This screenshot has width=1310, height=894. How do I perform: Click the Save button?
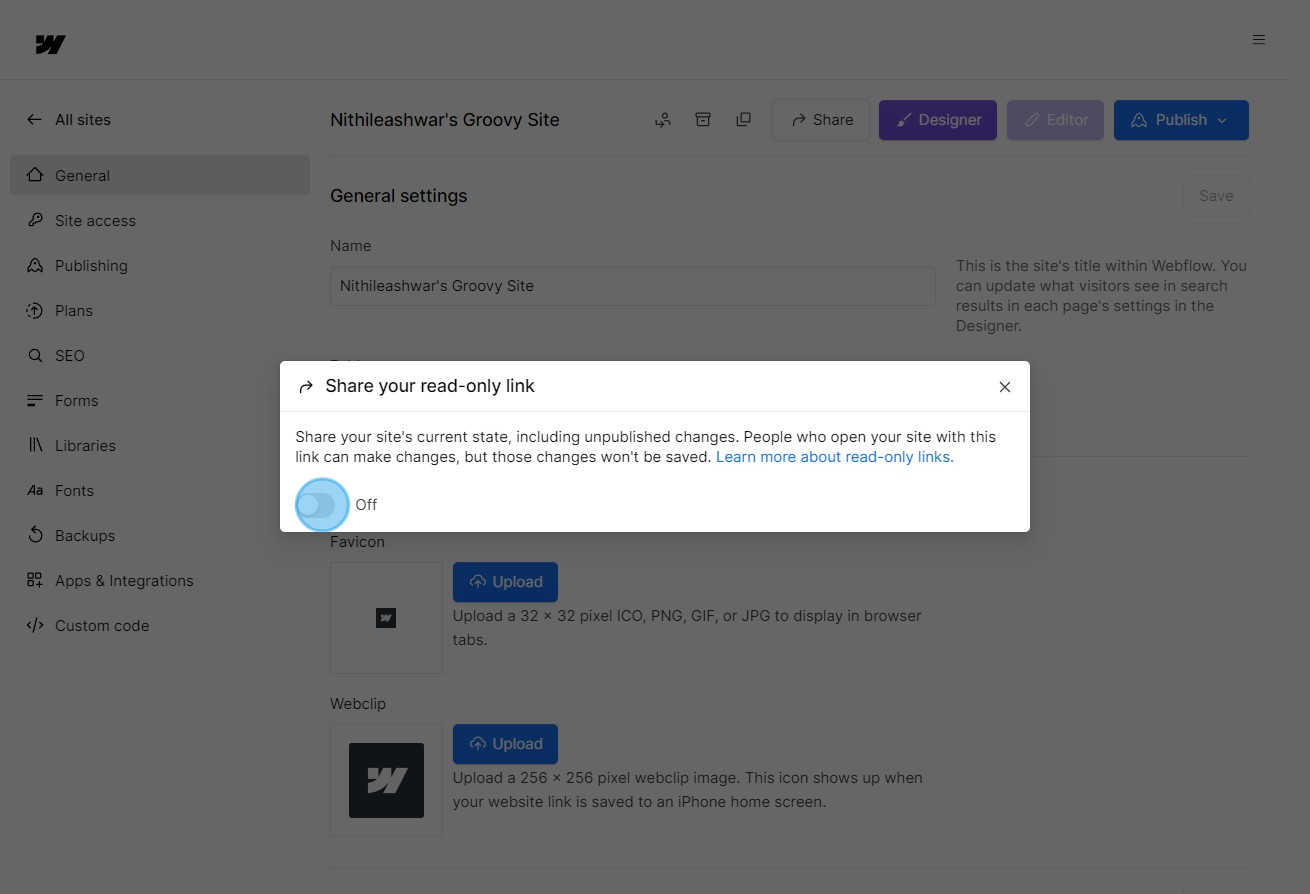(x=1216, y=196)
